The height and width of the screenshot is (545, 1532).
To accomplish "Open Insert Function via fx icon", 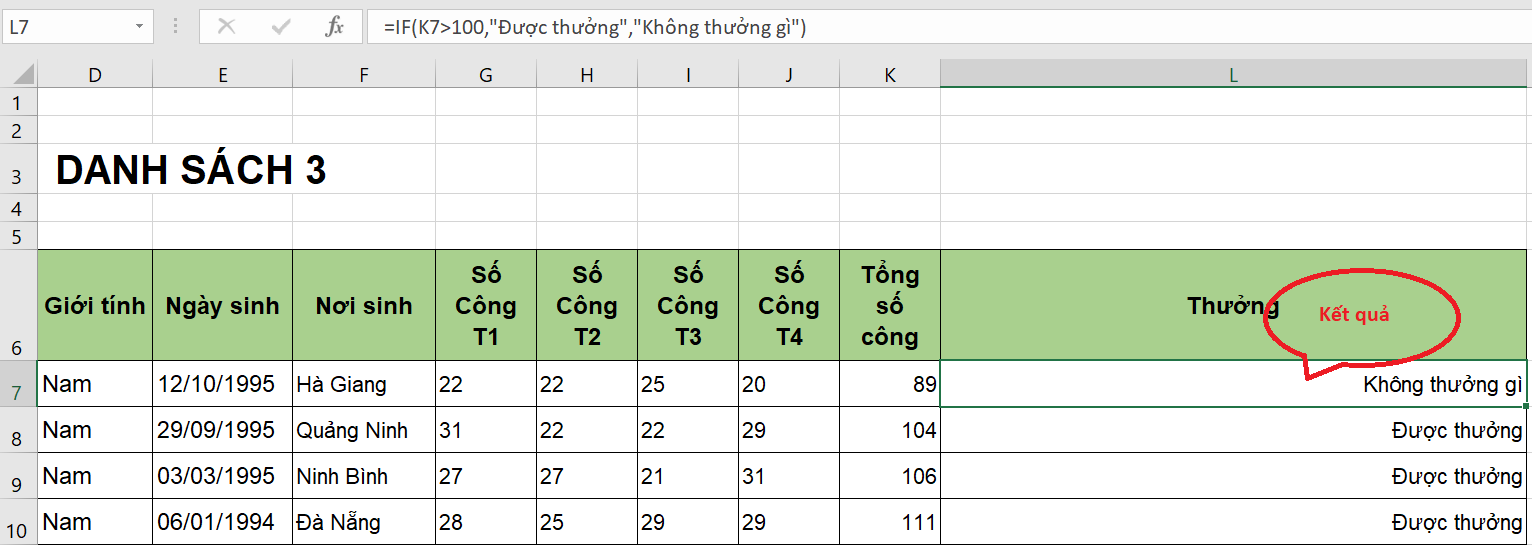I will point(335,27).
